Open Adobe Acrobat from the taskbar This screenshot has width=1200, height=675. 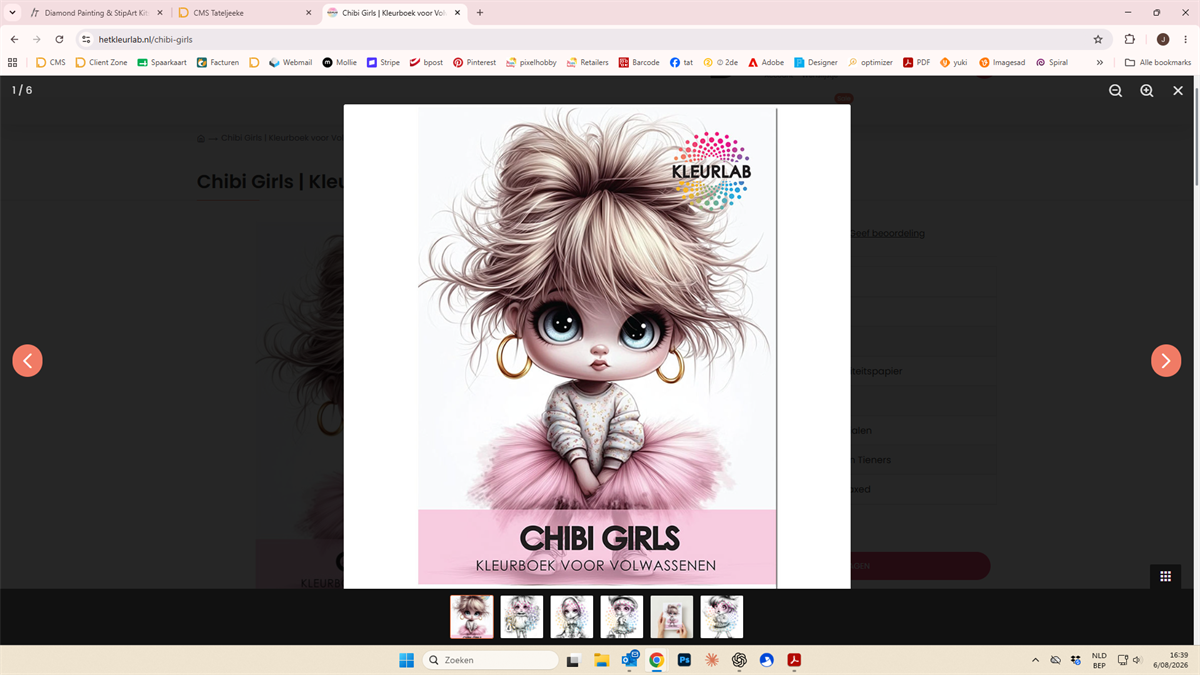pyautogui.click(x=794, y=660)
